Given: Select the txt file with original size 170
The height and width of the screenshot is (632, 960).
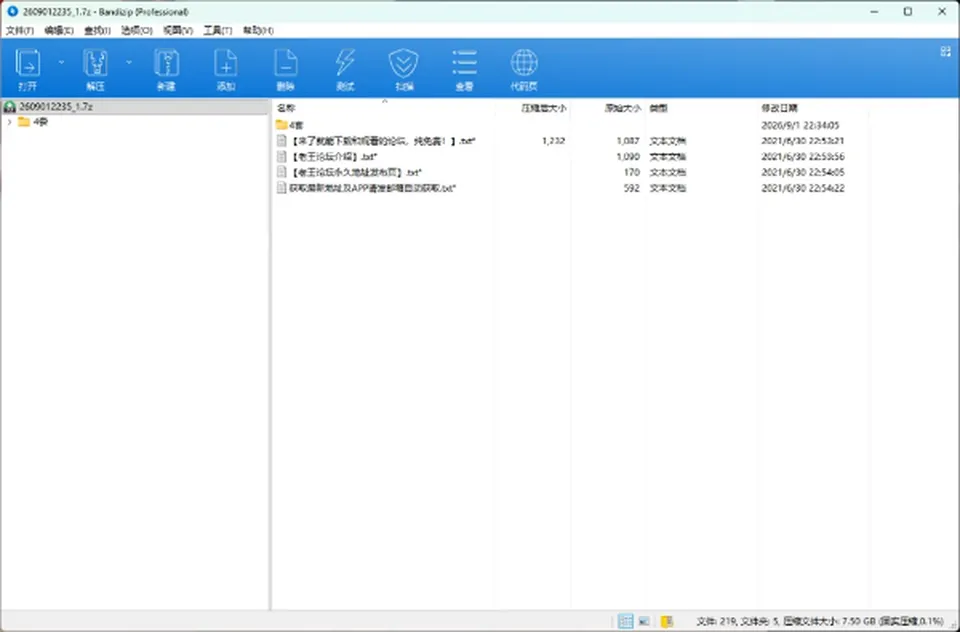Looking at the screenshot, I should coord(571,173).
